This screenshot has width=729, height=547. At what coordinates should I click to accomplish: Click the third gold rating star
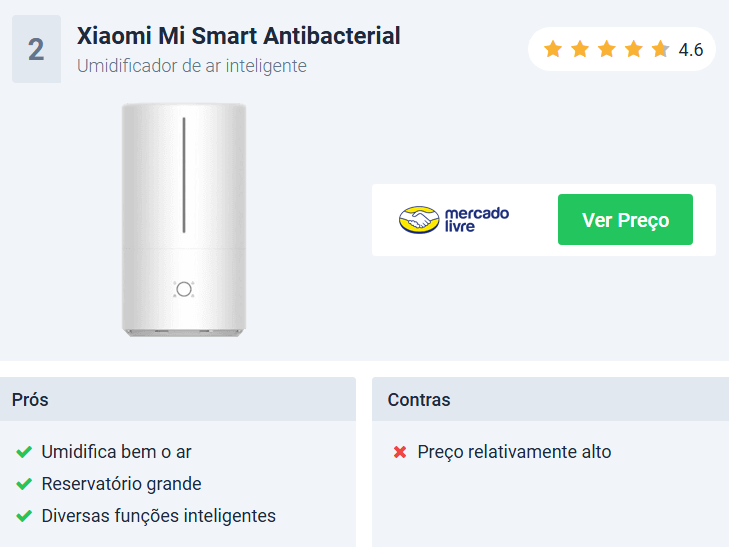click(606, 49)
